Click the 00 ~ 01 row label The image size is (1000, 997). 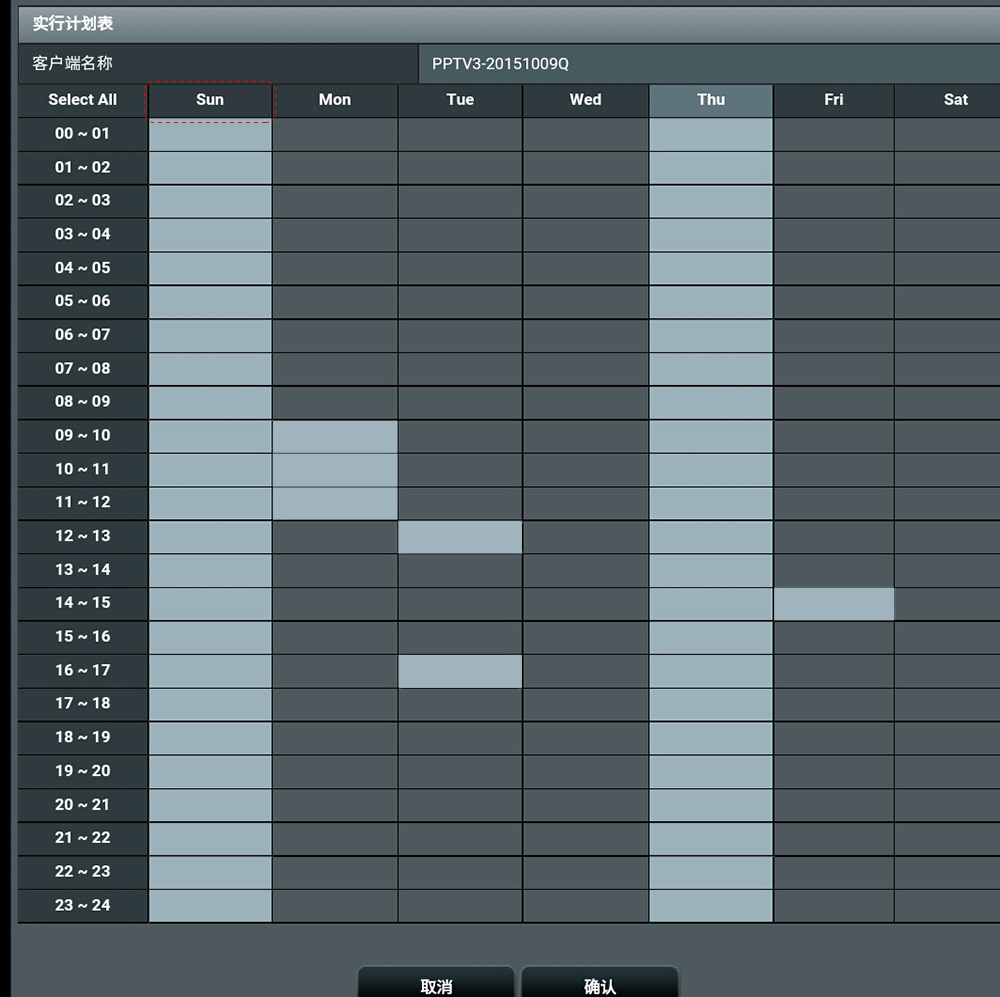[x=82, y=134]
